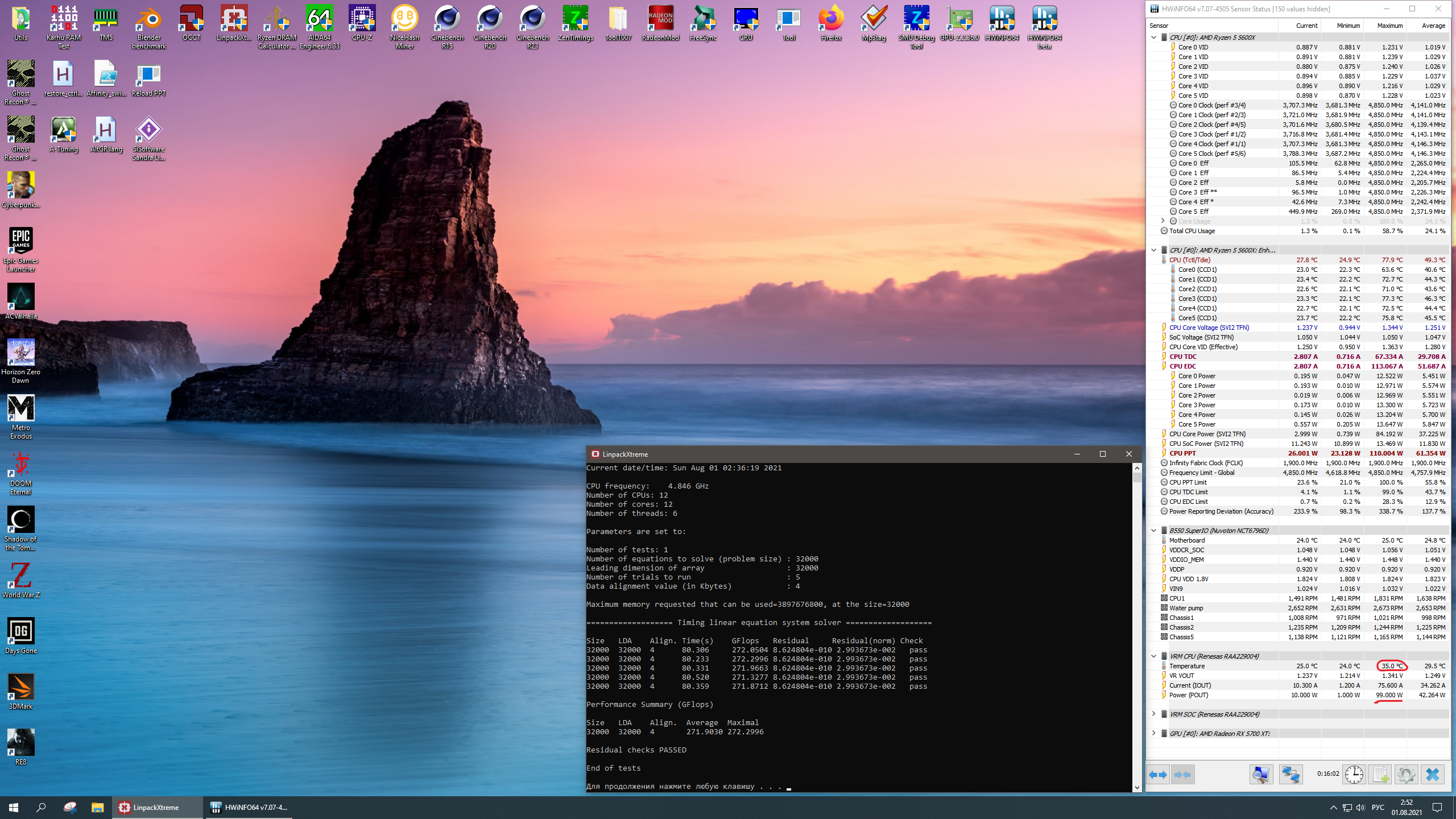This screenshot has height=819, width=1456.
Task: Open HWiNFO remote network computers icon
Action: pos(1290,775)
